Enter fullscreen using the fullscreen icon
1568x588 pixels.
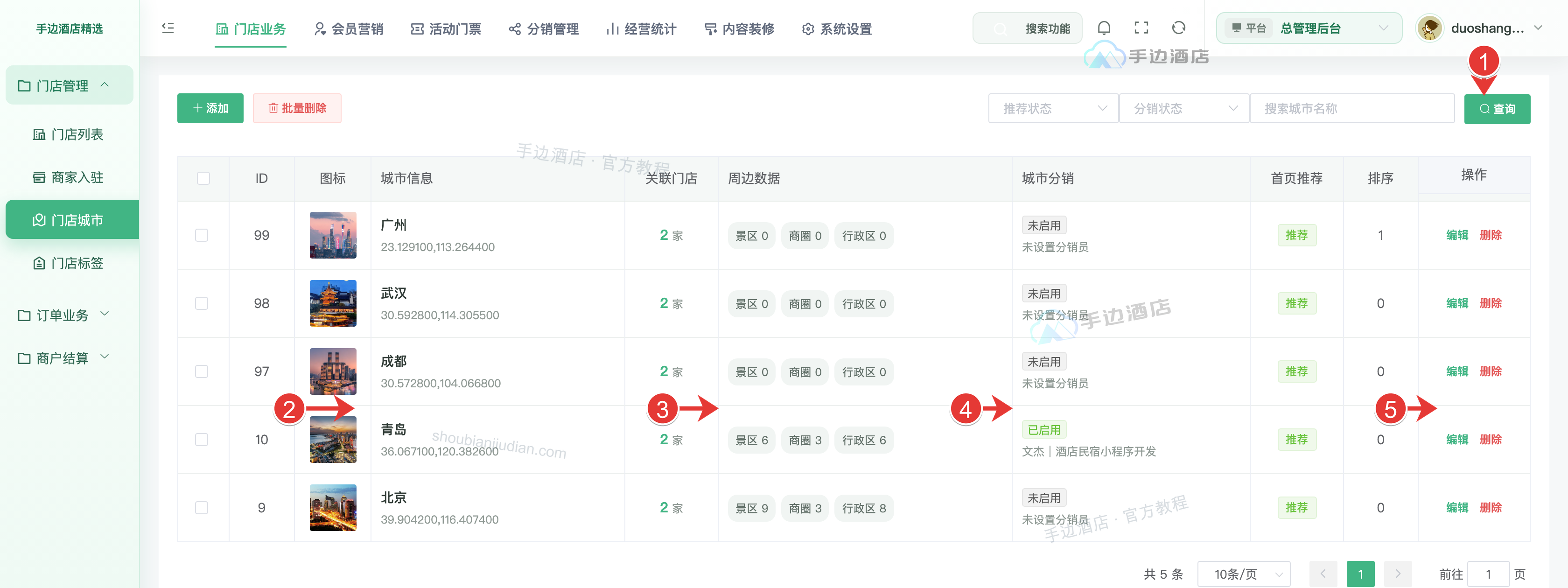[1141, 28]
